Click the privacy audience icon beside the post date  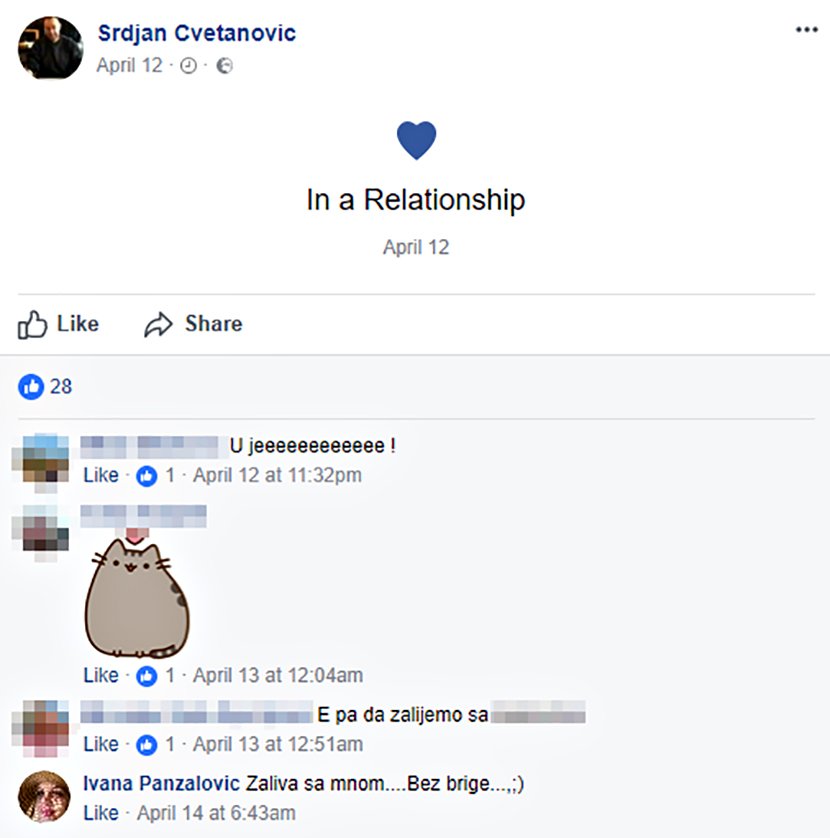[225, 66]
